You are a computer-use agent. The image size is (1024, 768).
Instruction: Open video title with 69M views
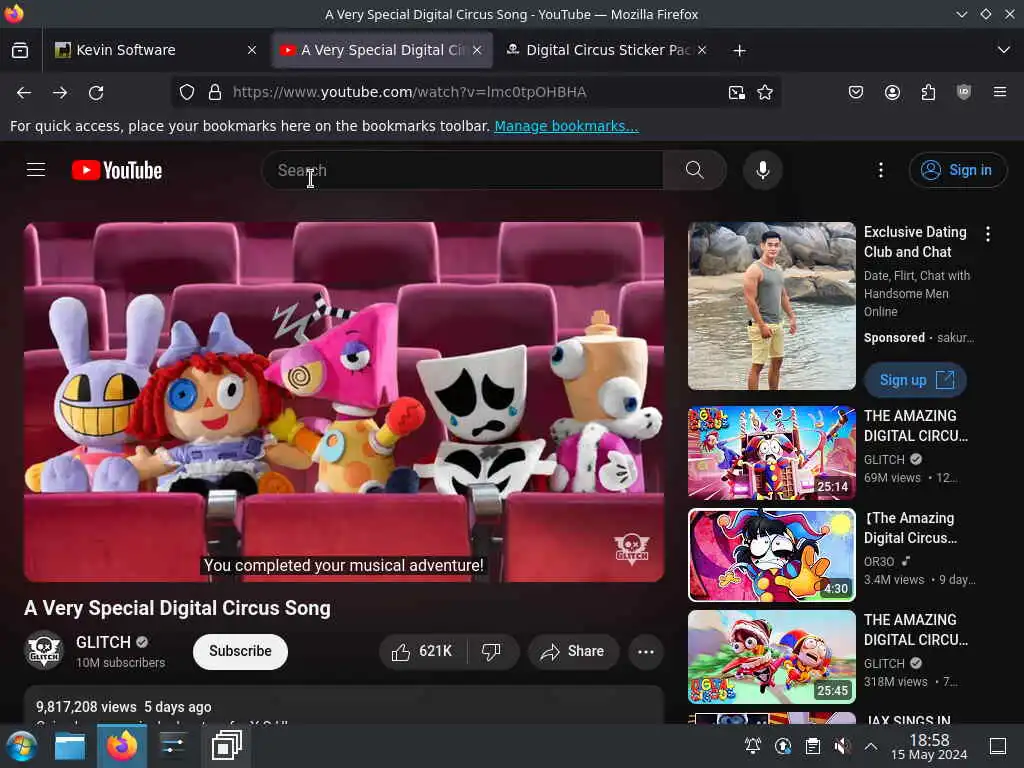pos(916,426)
